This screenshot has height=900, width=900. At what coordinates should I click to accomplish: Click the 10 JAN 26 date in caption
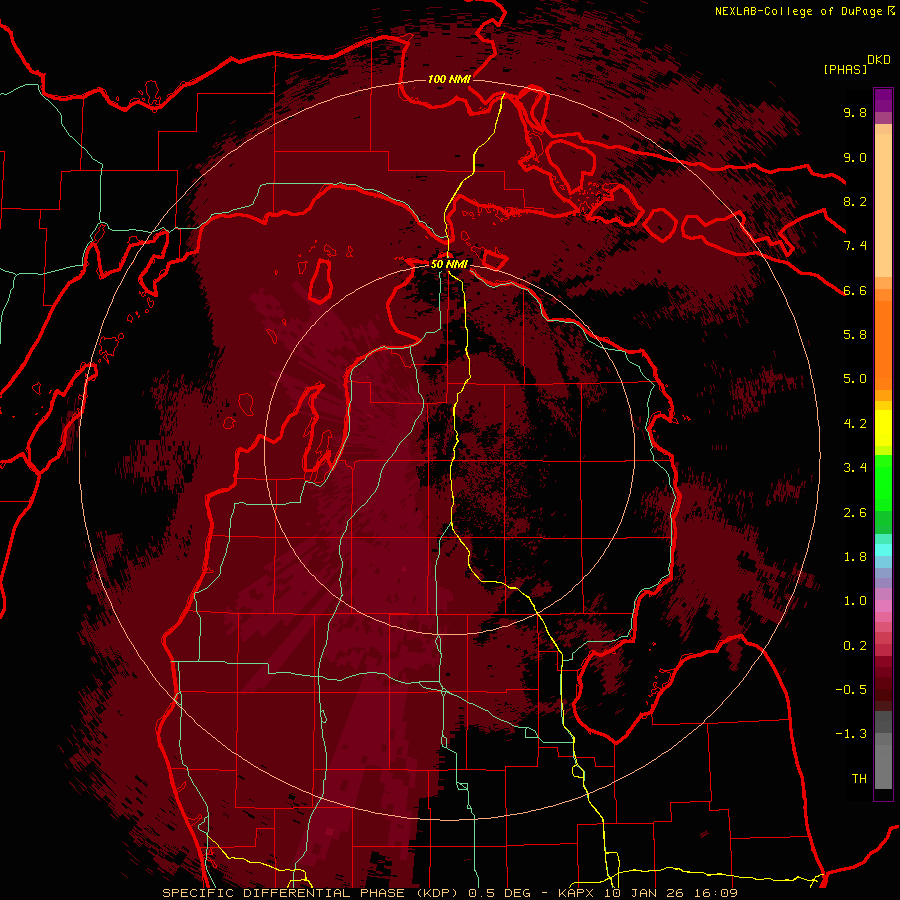tap(646, 893)
